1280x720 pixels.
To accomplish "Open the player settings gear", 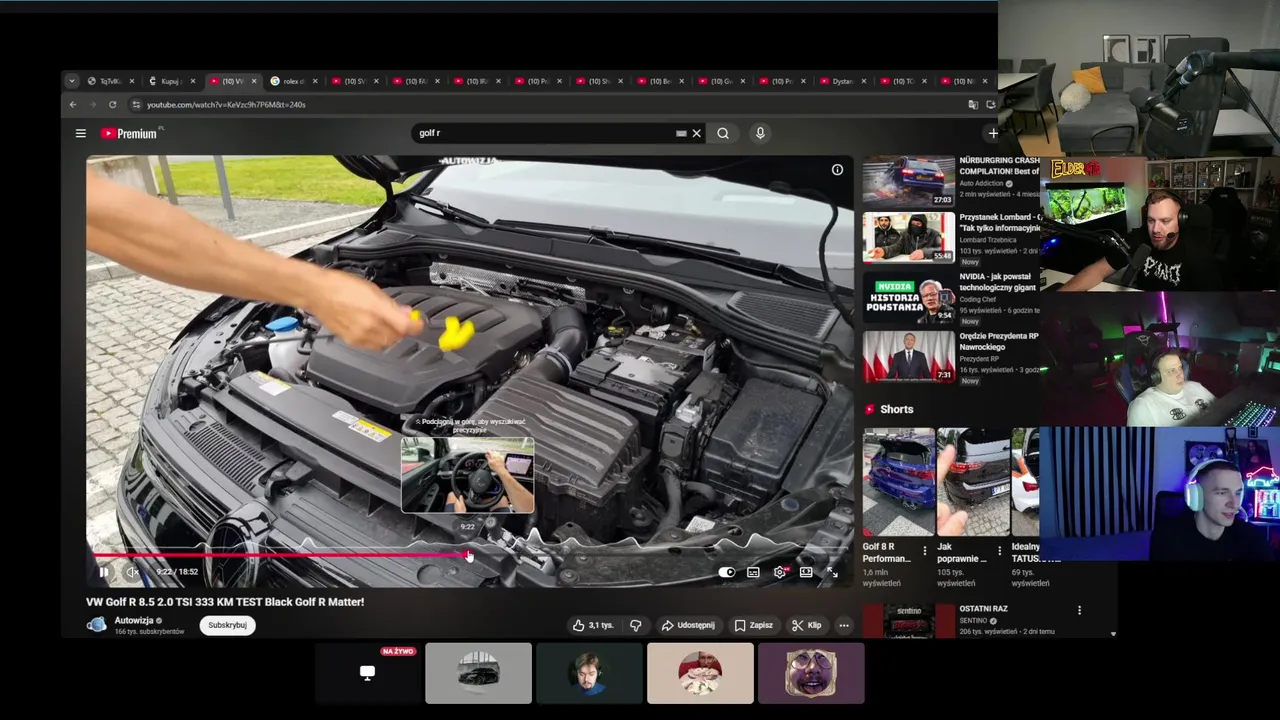I will point(780,572).
